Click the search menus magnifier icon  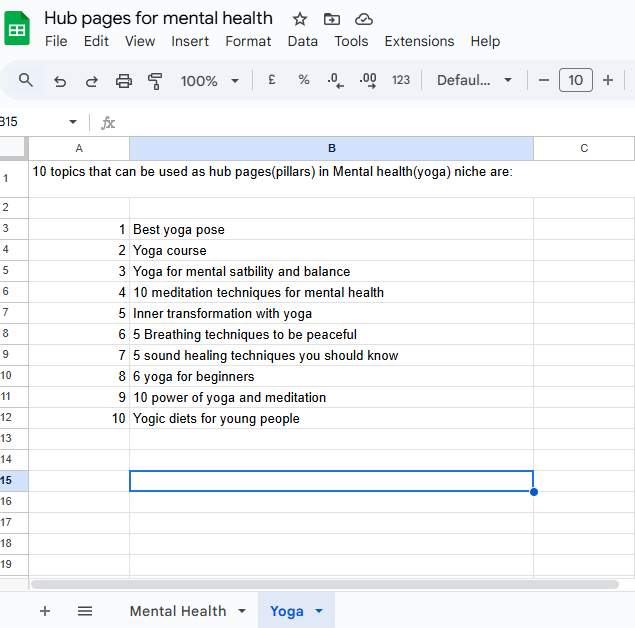tap(27, 80)
